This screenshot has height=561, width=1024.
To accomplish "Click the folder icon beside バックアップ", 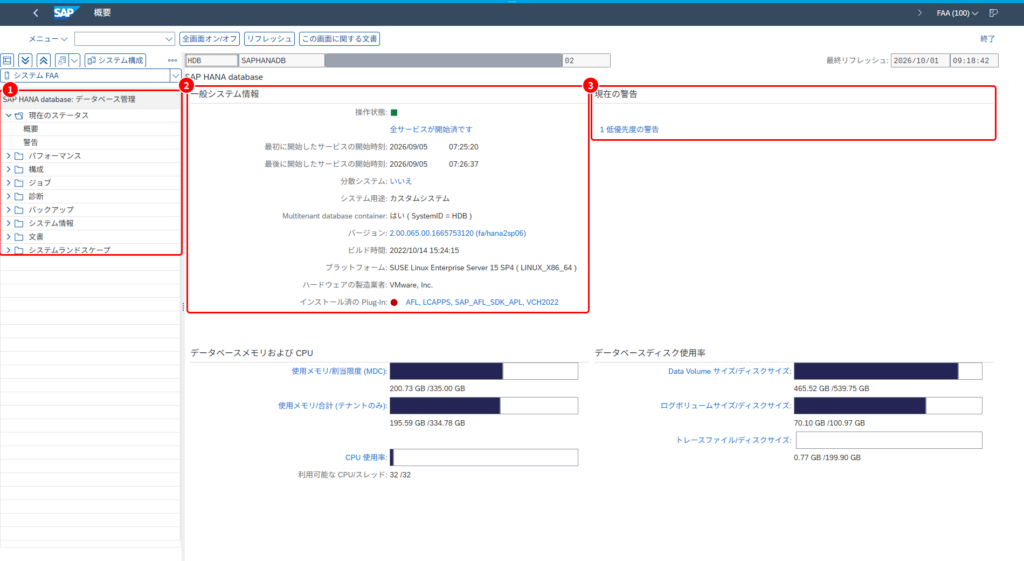I will point(20,210).
